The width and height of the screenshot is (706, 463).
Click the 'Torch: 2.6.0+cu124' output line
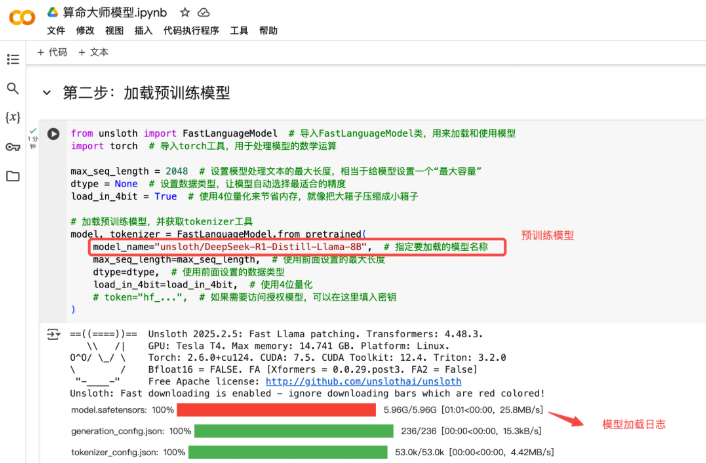tap(327, 358)
